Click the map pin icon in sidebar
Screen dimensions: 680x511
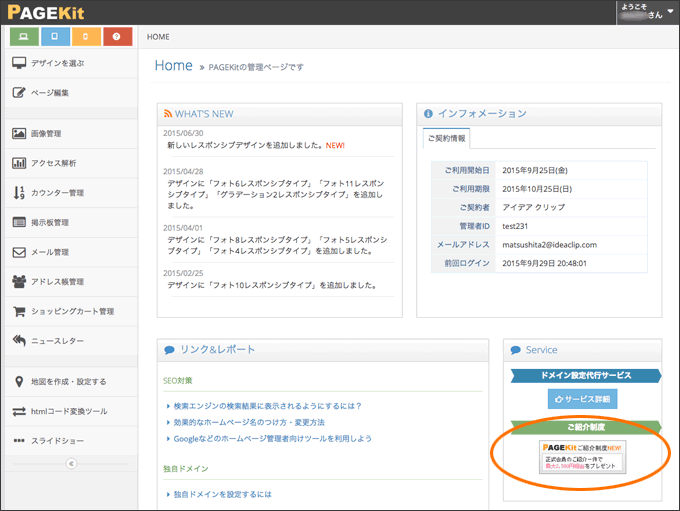19,382
